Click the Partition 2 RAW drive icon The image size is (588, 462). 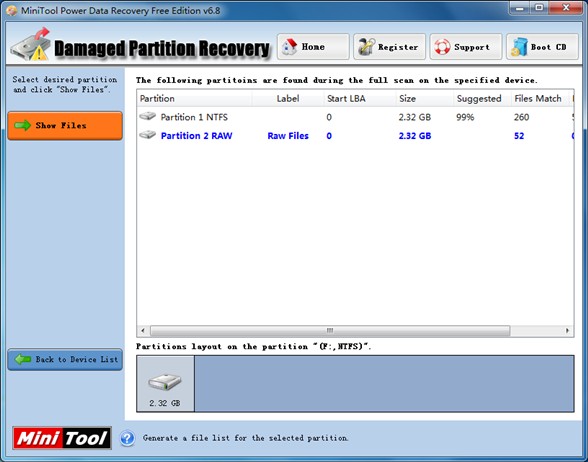[x=147, y=134]
